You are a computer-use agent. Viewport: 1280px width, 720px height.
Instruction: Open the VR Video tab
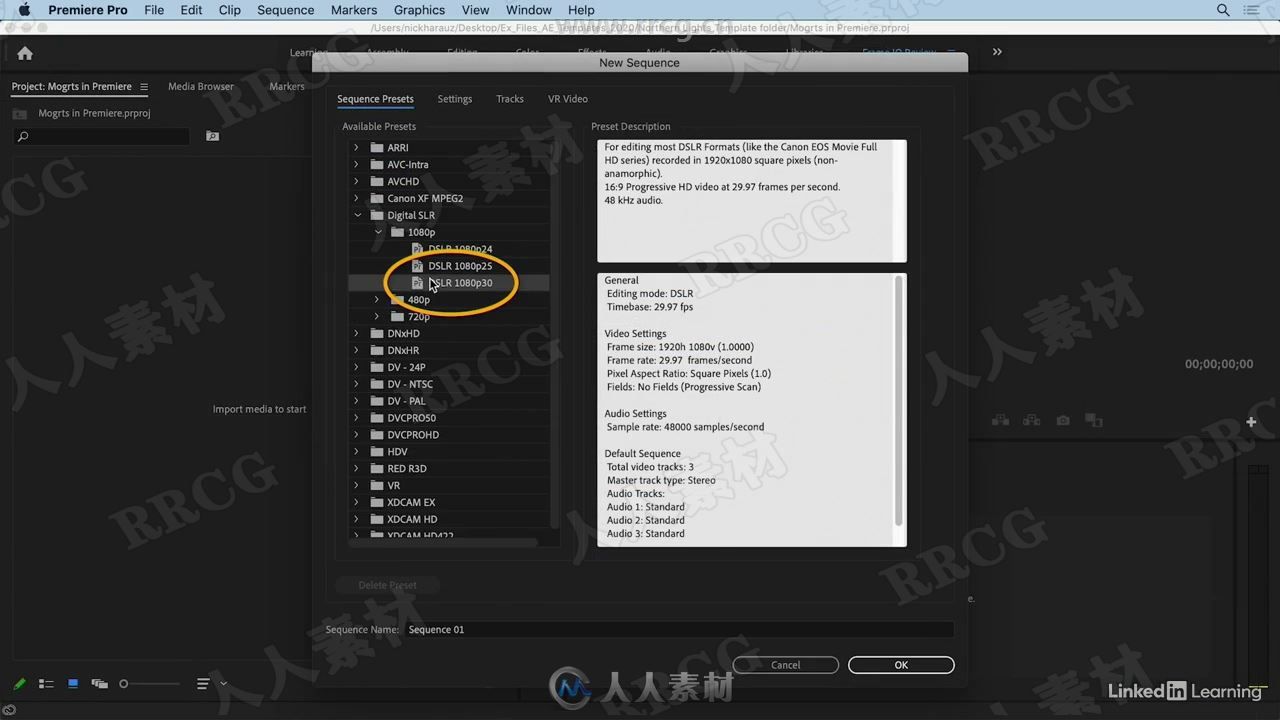point(568,99)
